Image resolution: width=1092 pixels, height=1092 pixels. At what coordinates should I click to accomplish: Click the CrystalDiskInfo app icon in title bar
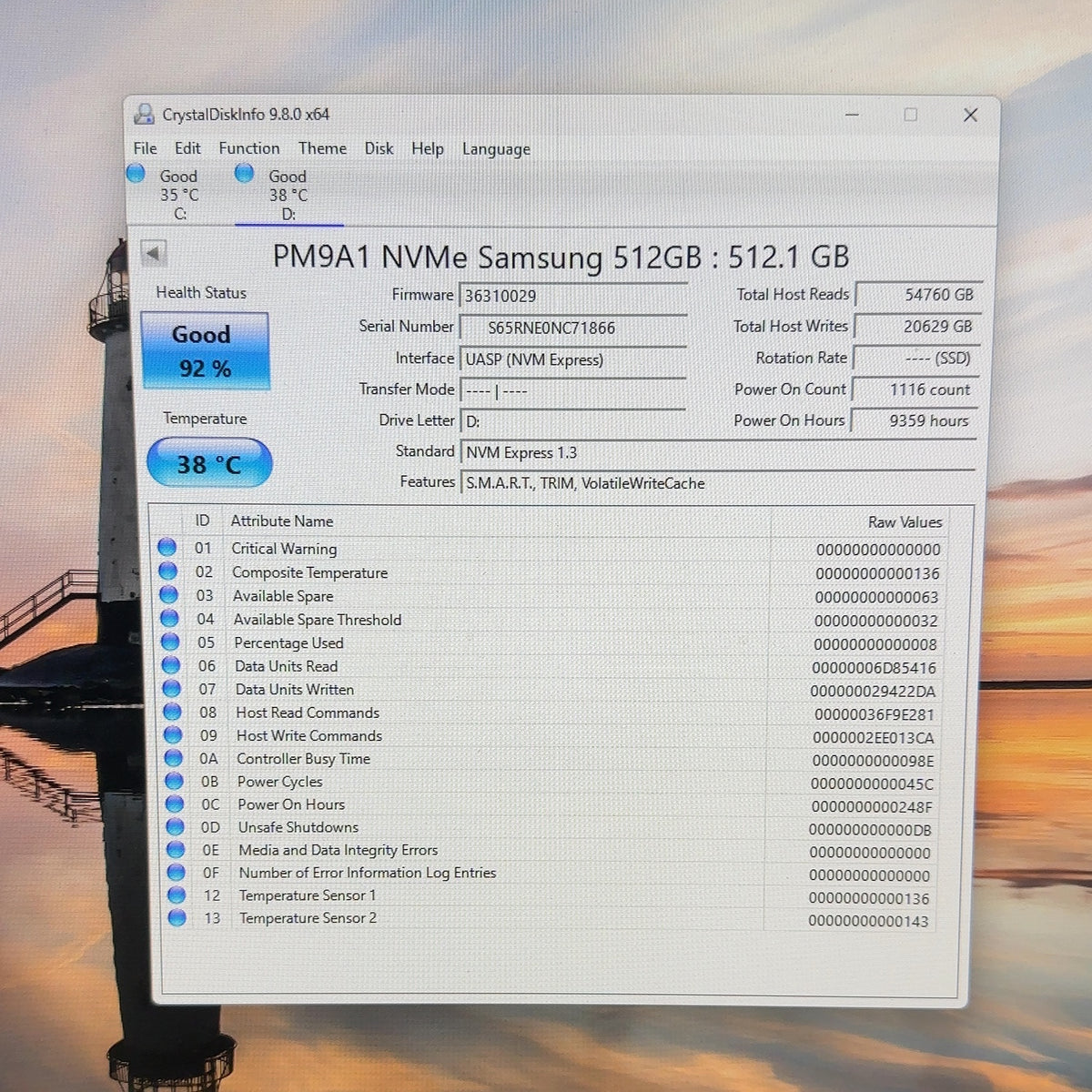click(x=144, y=114)
